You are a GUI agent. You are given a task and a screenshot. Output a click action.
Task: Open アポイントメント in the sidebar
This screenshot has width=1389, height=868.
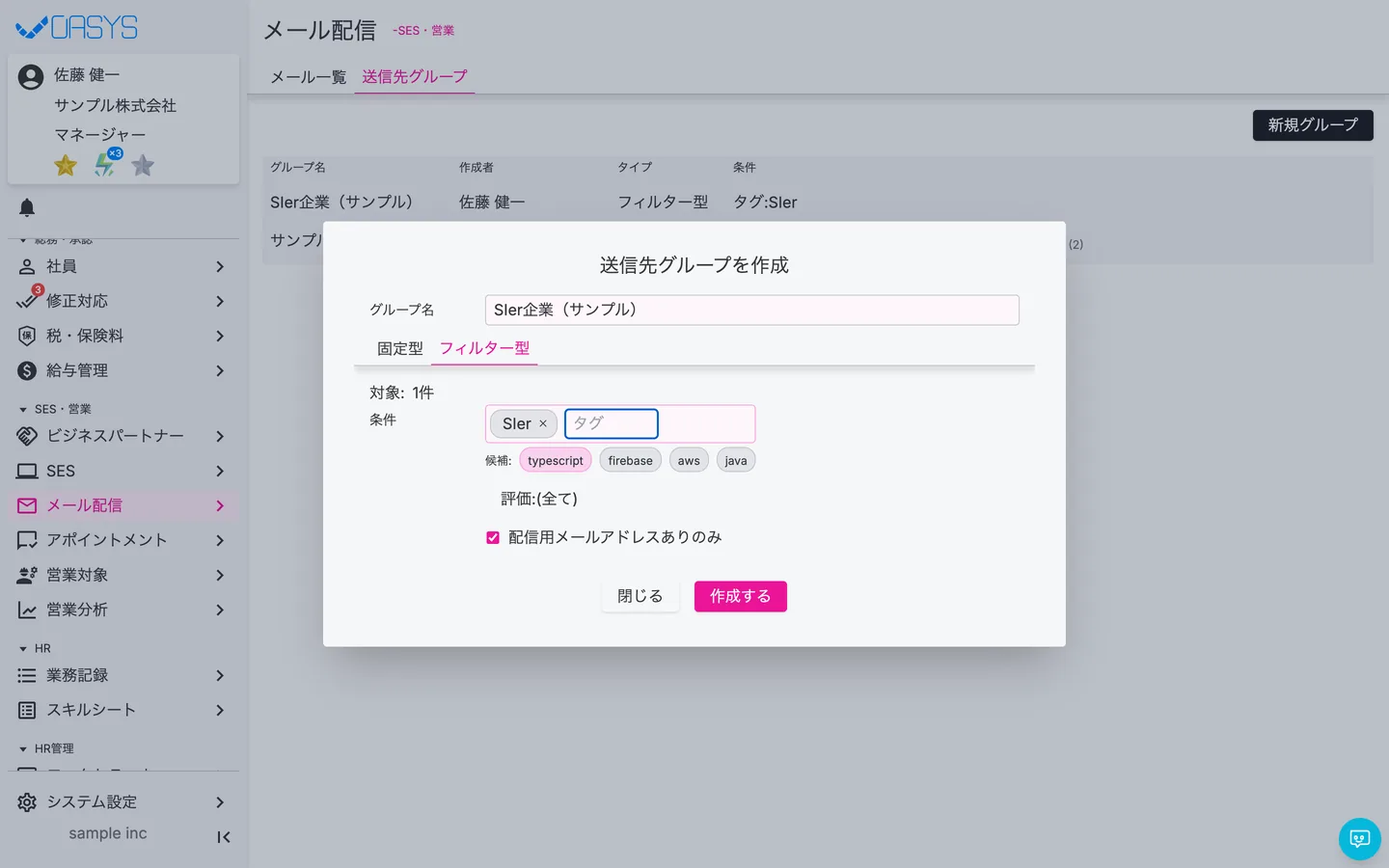coord(123,540)
